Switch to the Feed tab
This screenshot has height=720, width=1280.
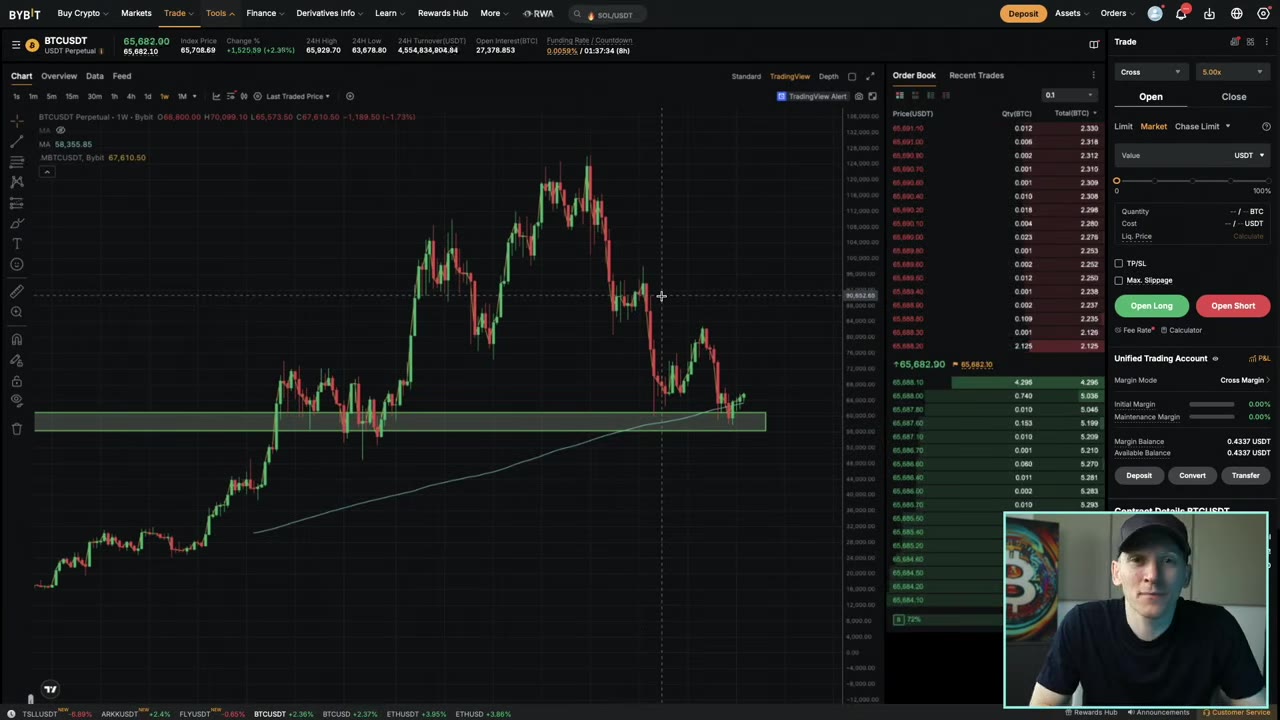pyautogui.click(x=122, y=76)
